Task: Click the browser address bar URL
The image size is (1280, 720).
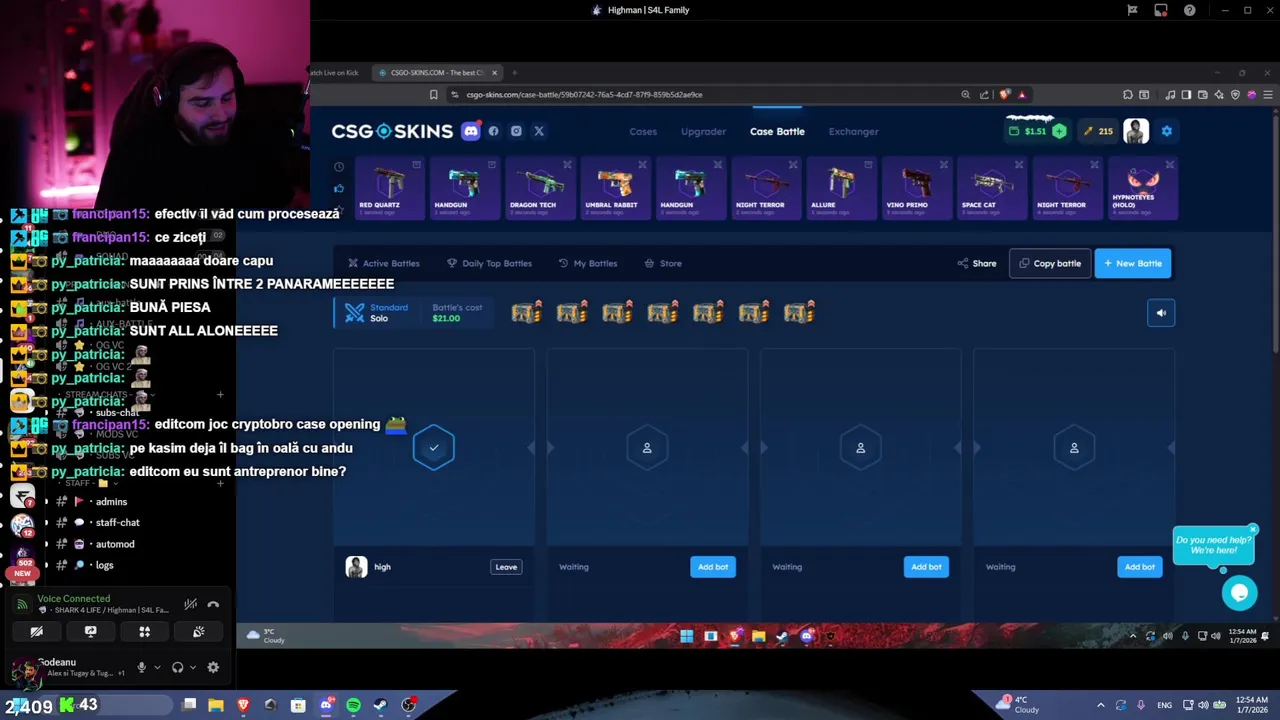Action: coord(584,95)
